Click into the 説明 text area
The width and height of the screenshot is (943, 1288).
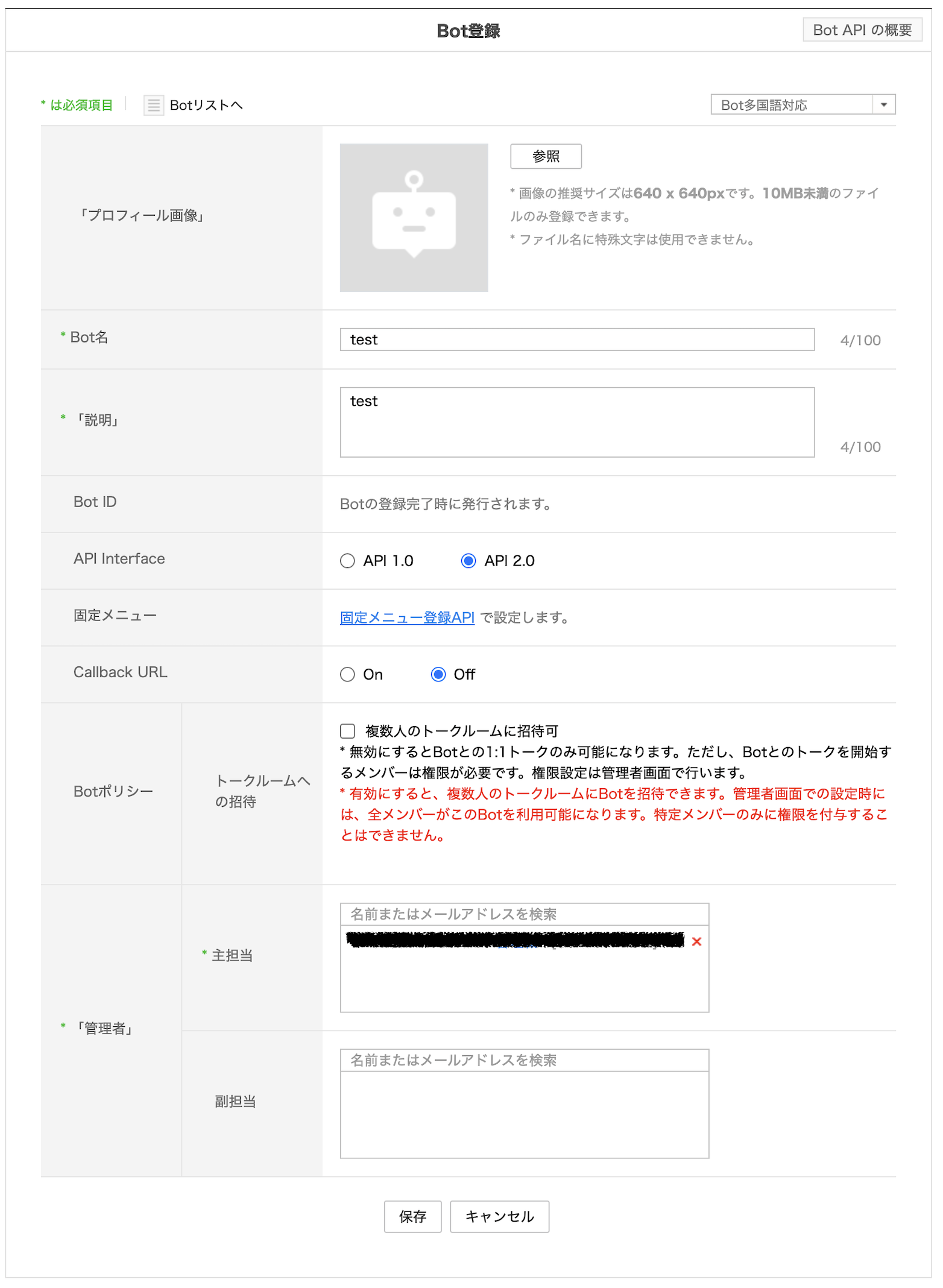[x=577, y=422]
